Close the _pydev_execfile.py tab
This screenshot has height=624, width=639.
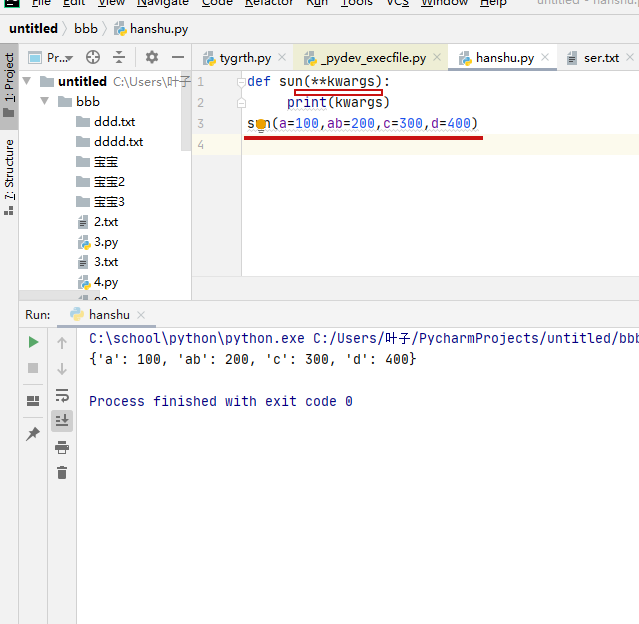click(437, 57)
